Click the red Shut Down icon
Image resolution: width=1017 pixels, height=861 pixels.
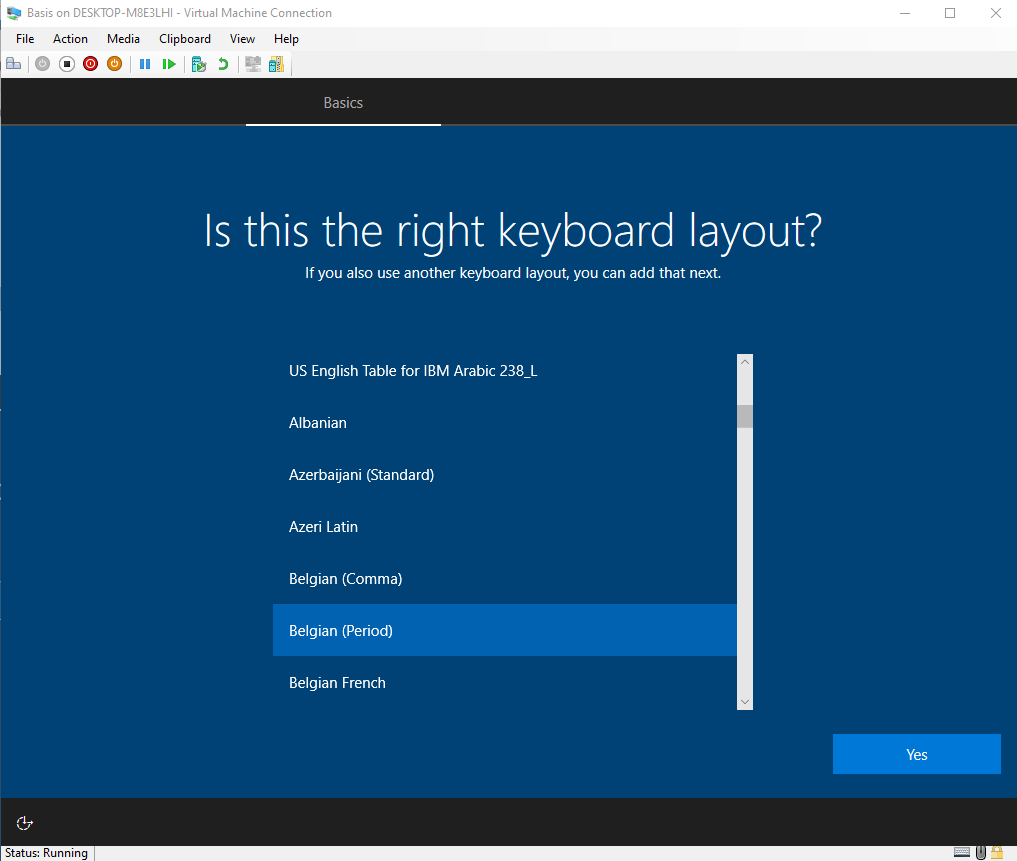coord(90,64)
